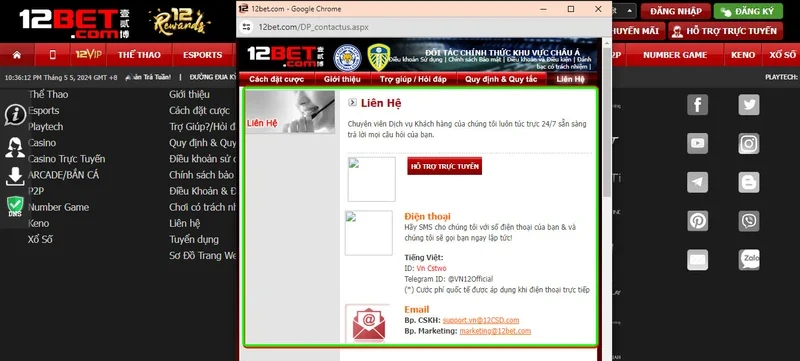This screenshot has width=800, height=361.
Task: Open Liên hệ footer link
Action: (x=185, y=223)
